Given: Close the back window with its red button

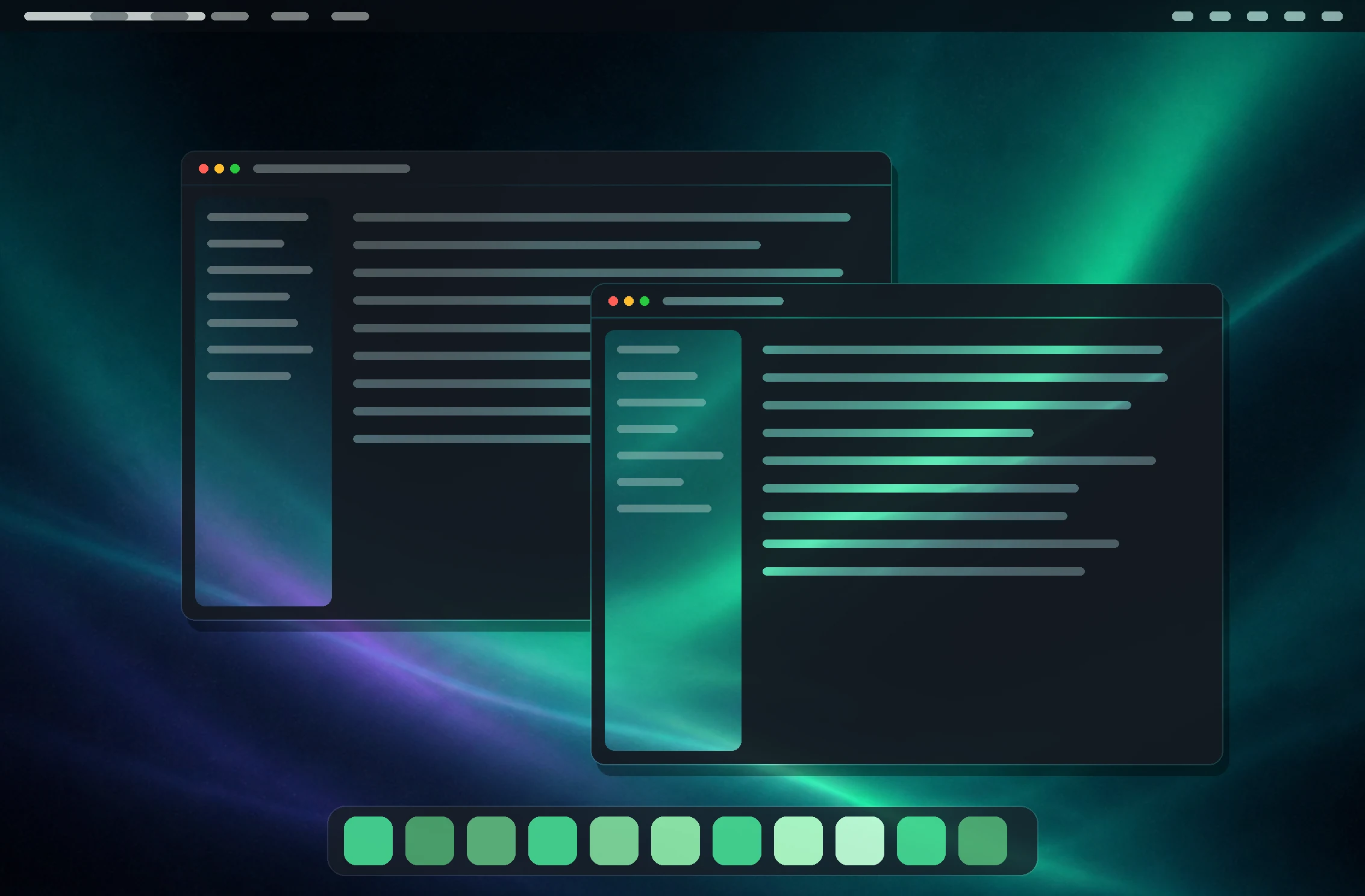Looking at the screenshot, I should point(204,169).
